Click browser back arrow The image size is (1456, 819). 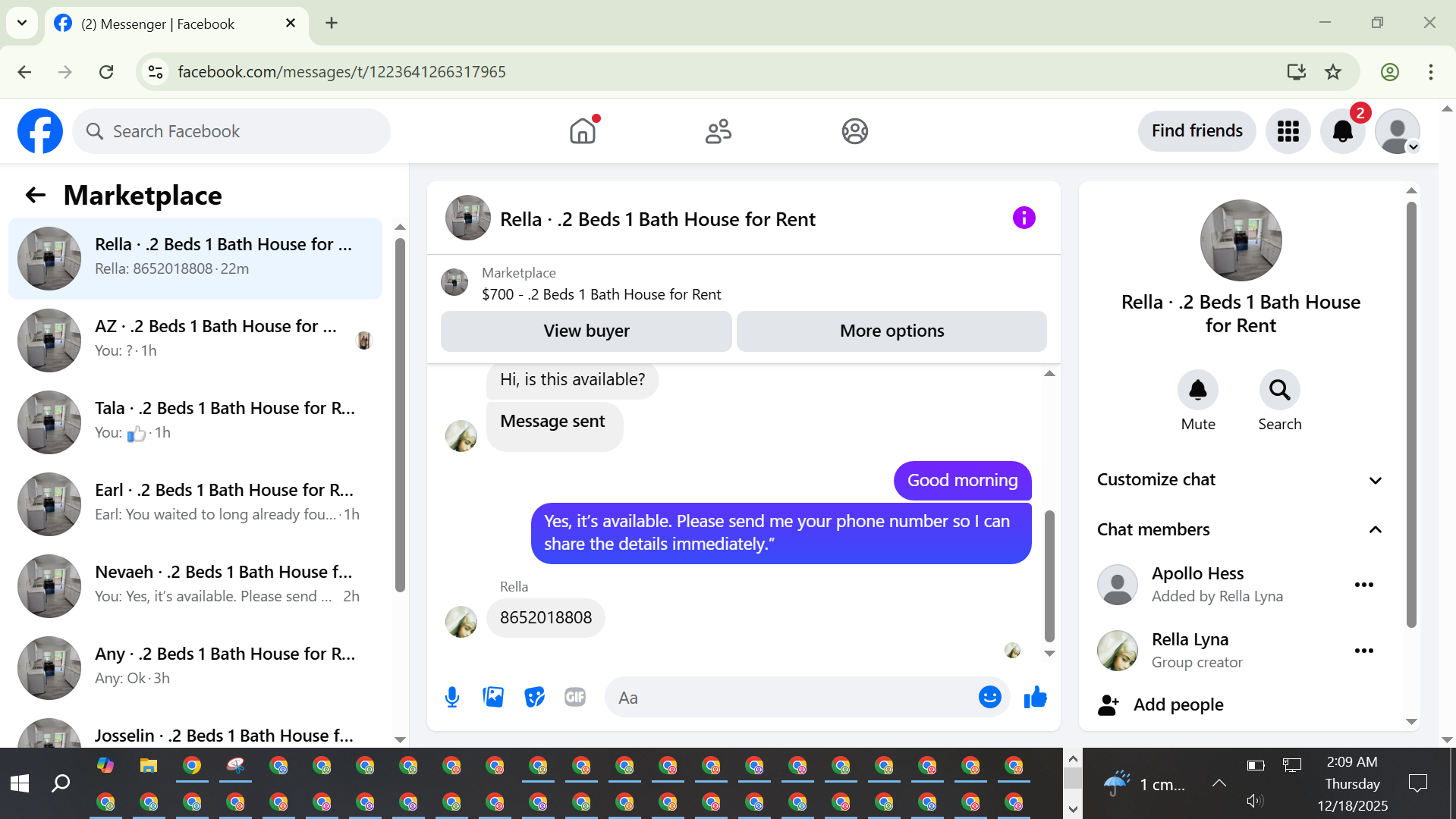24,72
